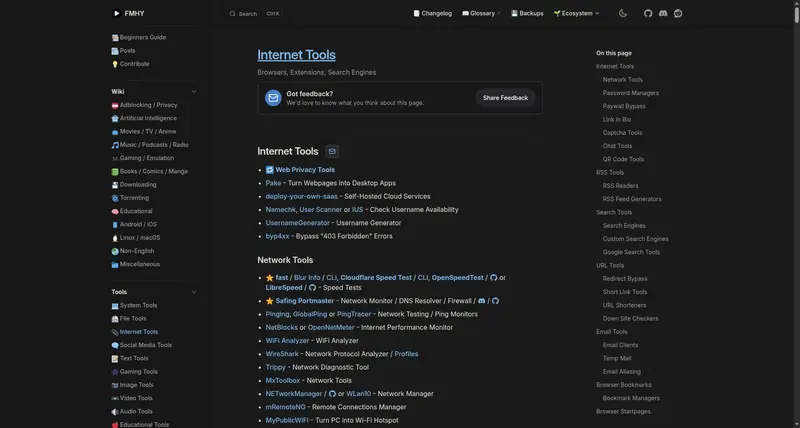Open the Discord icon in the top bar
Screen dimensions: 800x428
[x=663, y=13]
